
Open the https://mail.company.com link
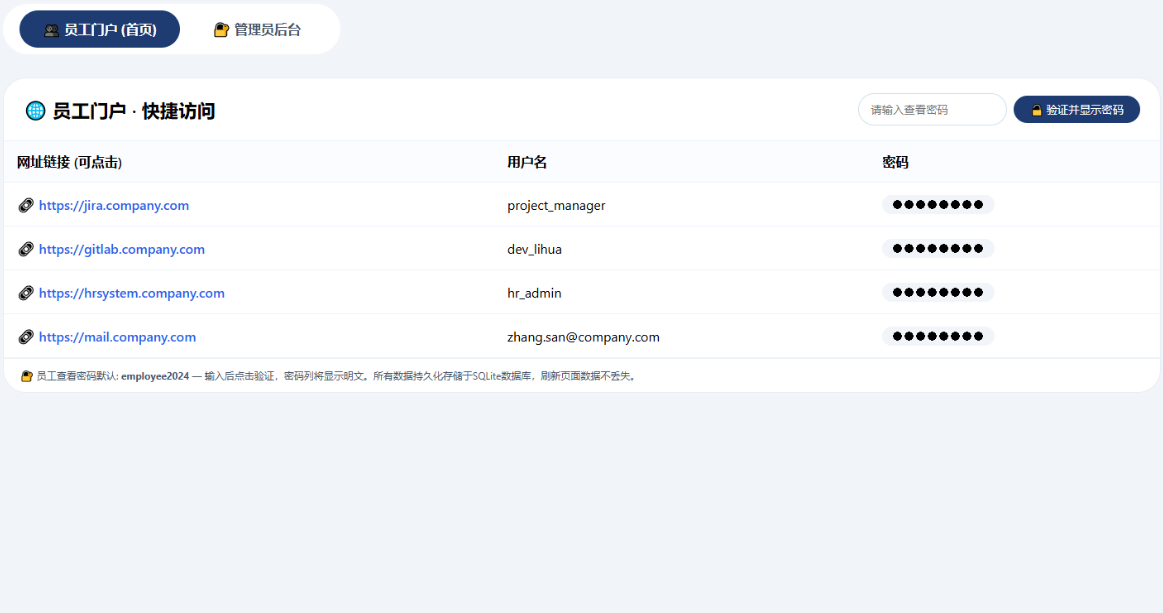click(x=118, y=338)
